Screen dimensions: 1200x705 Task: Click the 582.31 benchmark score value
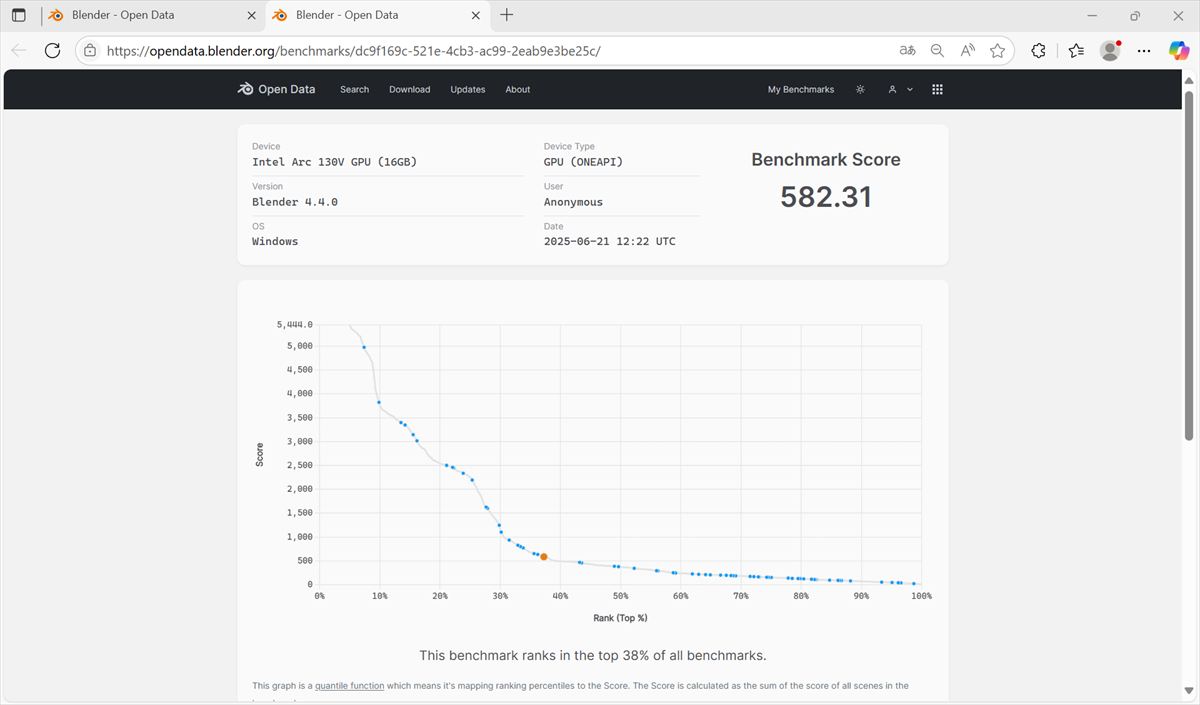tap(826, 196)
